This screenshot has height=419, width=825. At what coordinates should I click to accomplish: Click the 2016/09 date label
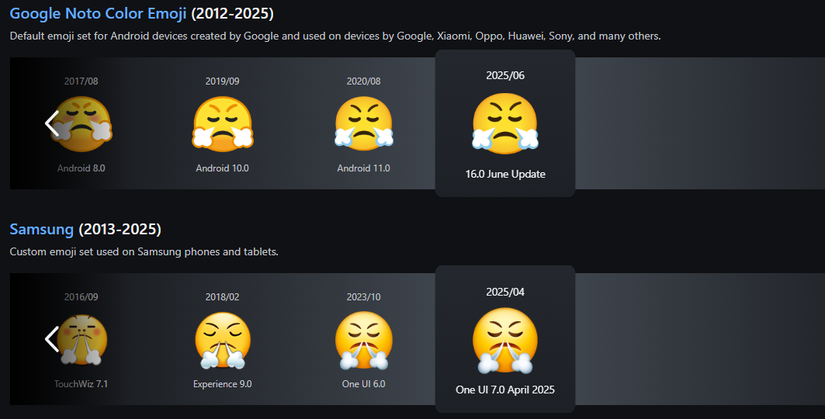pos(81,297)
